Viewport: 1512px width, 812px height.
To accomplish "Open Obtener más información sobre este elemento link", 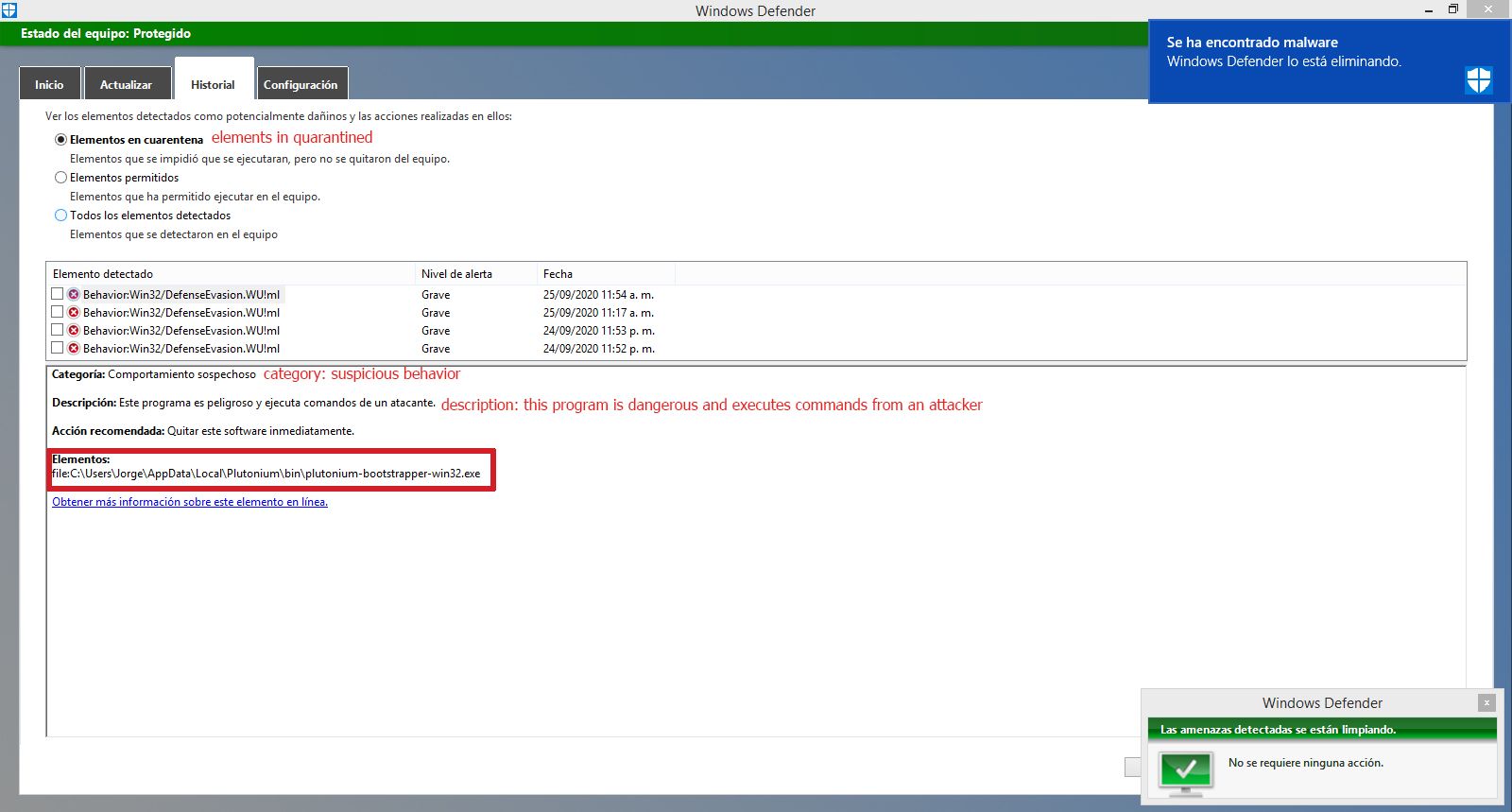I will pos(190,502).
